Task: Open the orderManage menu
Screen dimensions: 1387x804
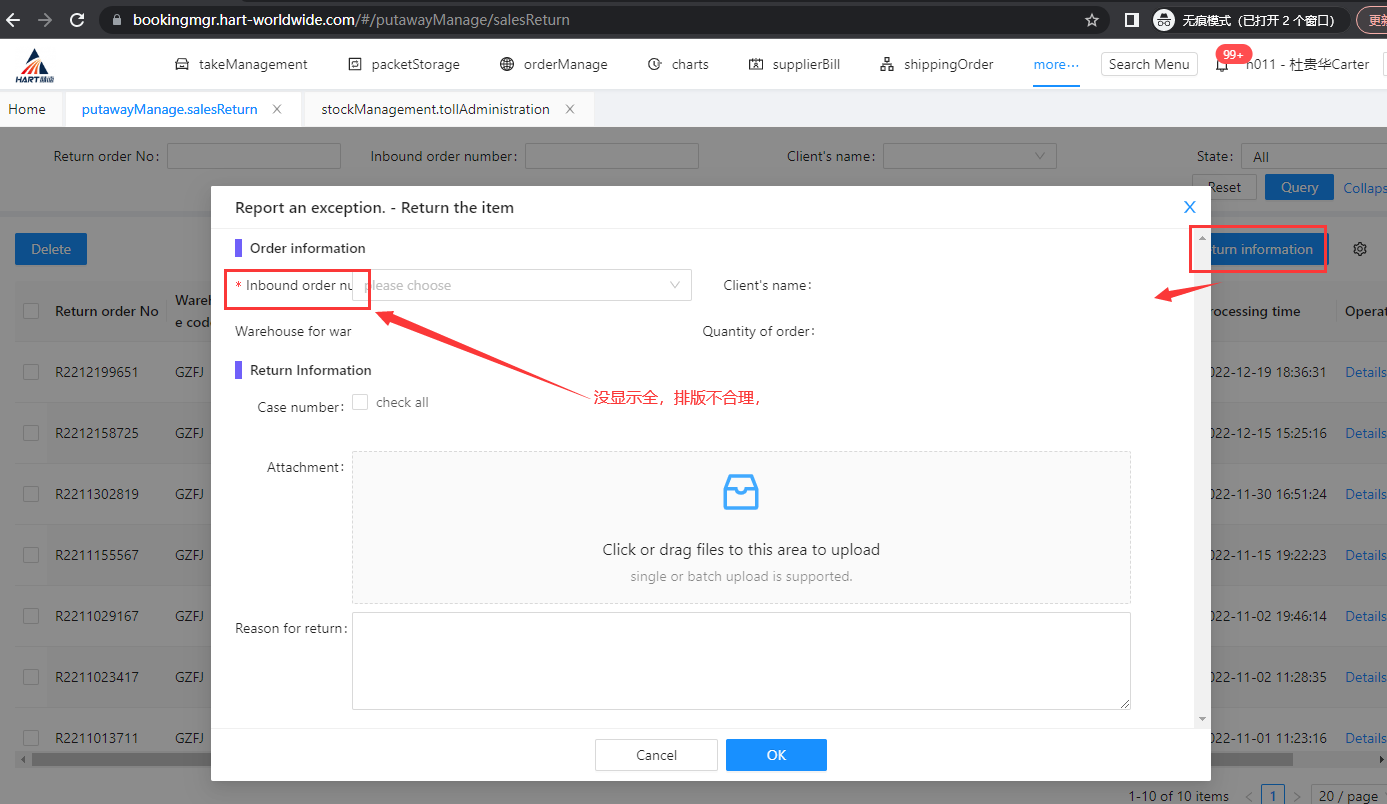Action: pyautogui.click(x=553, y=65)
